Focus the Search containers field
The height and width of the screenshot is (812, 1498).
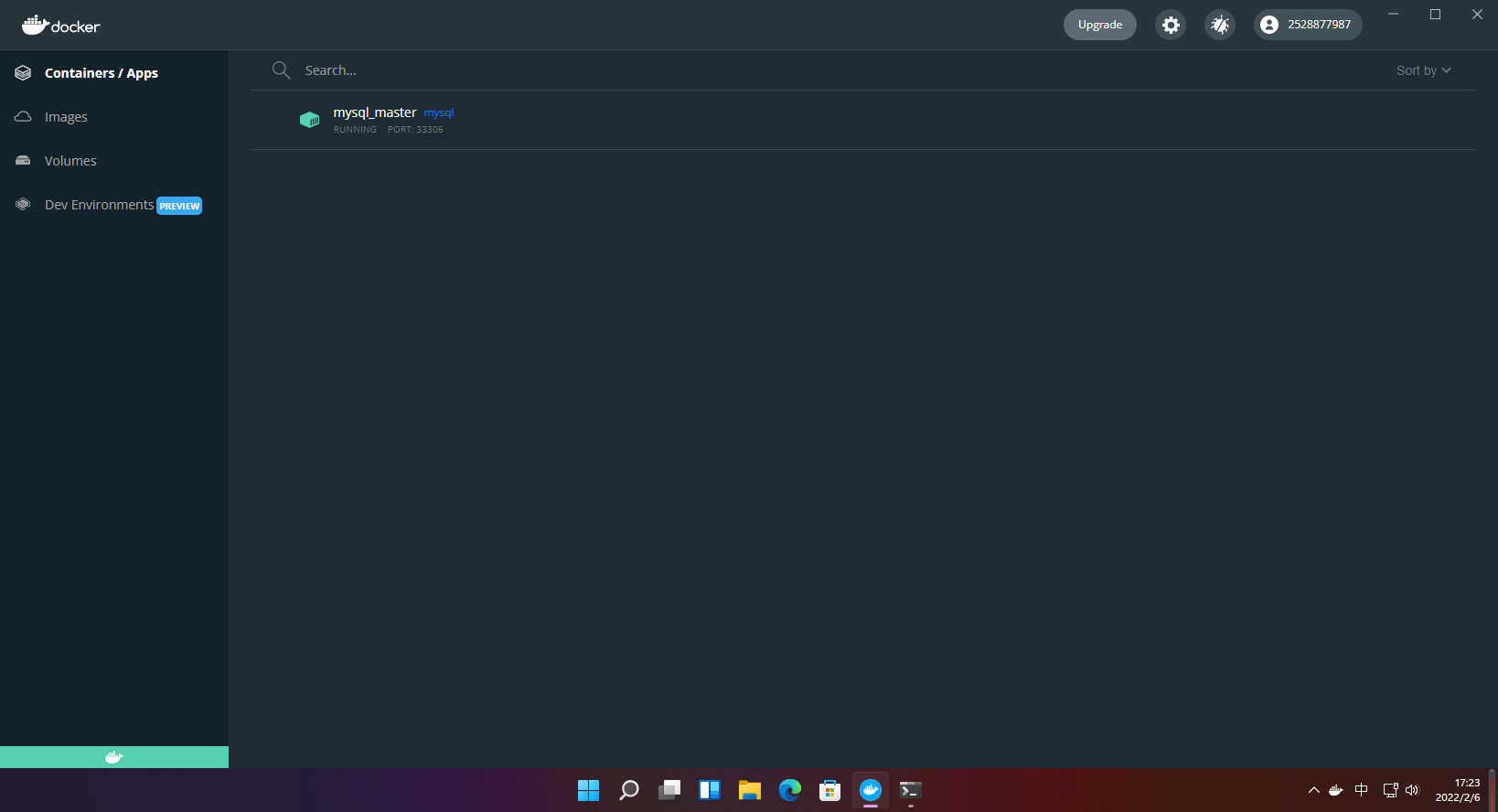pos(823,70)
